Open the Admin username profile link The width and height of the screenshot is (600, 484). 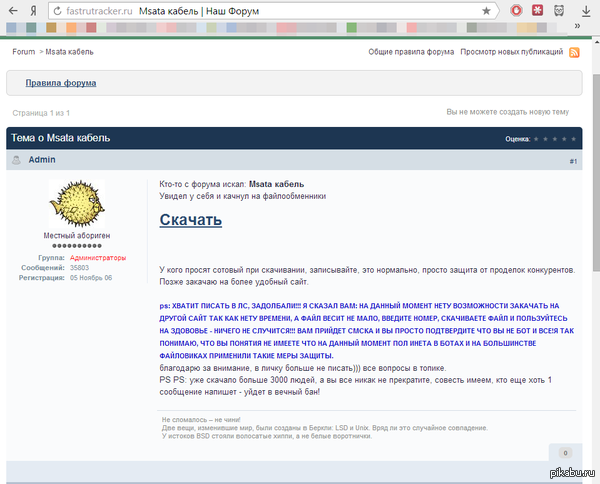point(42,160)
